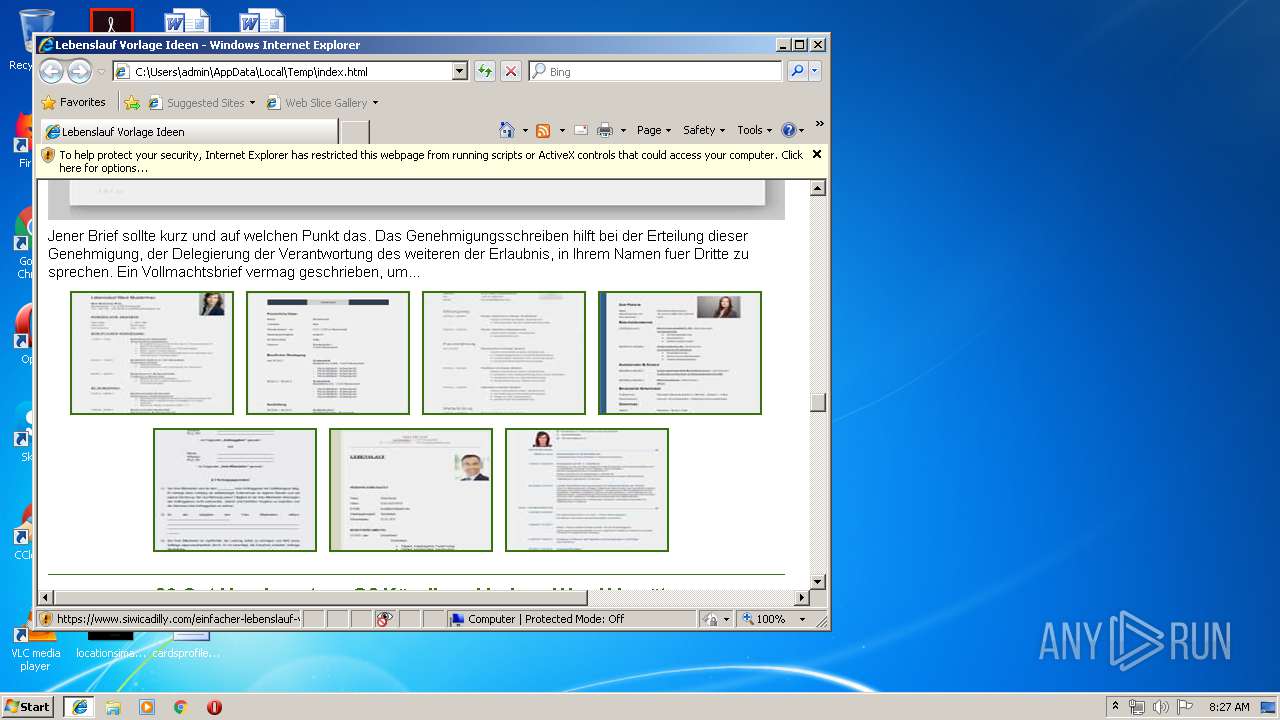Click Internet Explorer in the taskbar
The height and width of the screenshot is (720, 1280).
79,706
